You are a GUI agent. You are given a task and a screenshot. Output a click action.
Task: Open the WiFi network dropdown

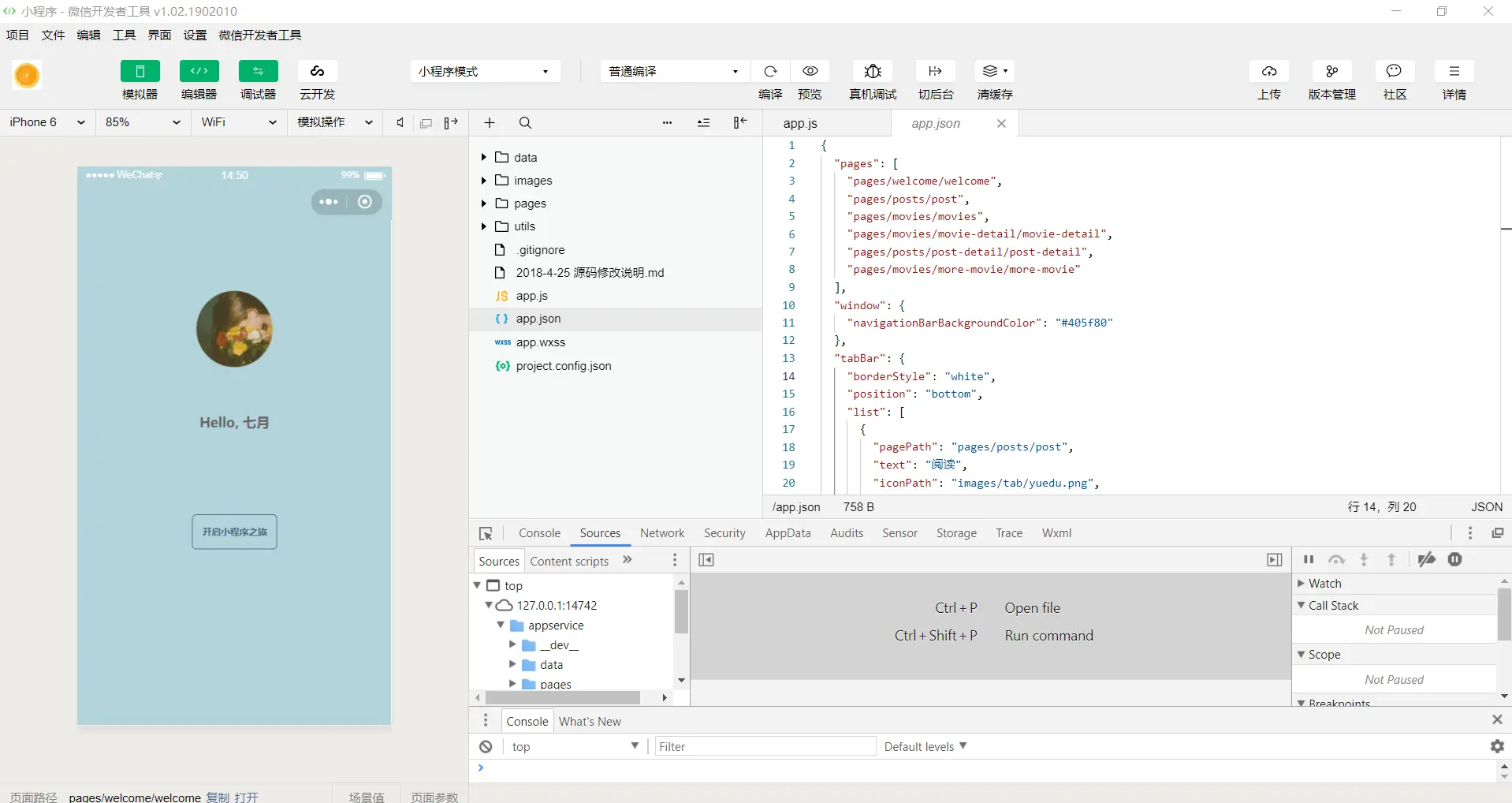239,122
